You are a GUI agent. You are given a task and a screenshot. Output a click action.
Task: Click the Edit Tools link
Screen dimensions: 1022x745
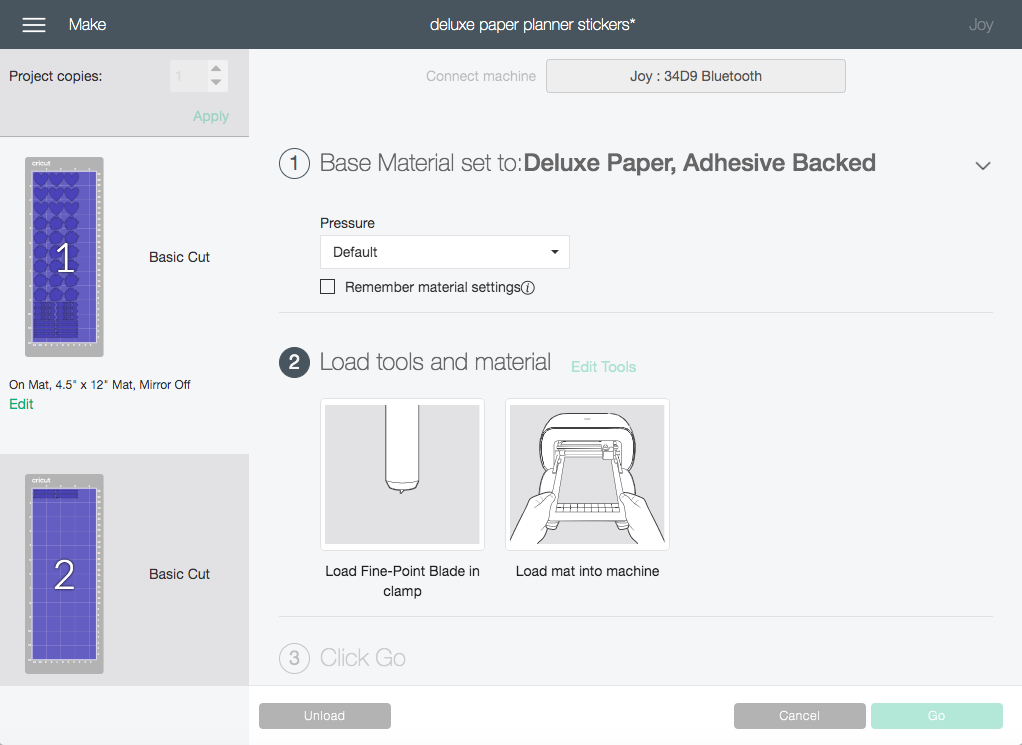coord(604,367)
